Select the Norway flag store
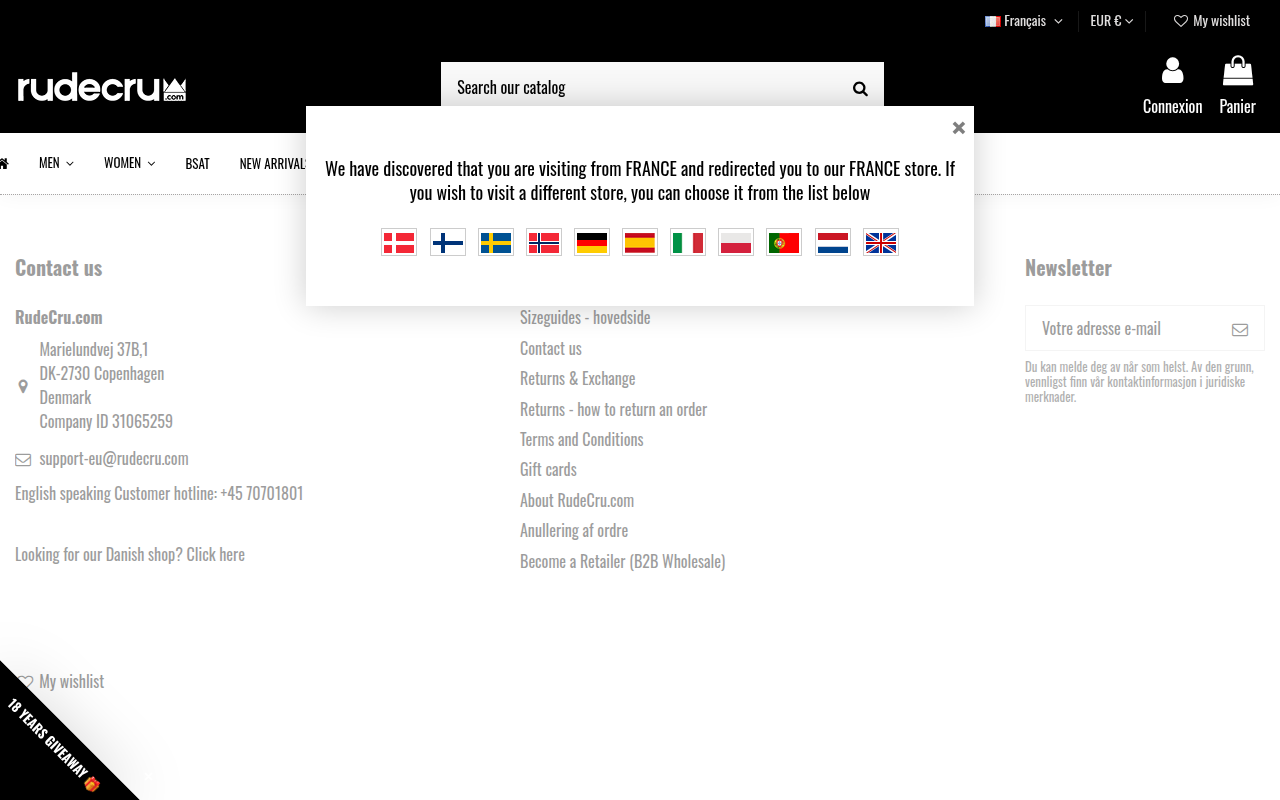This screenshot has width=1280, height=800. 544,242
